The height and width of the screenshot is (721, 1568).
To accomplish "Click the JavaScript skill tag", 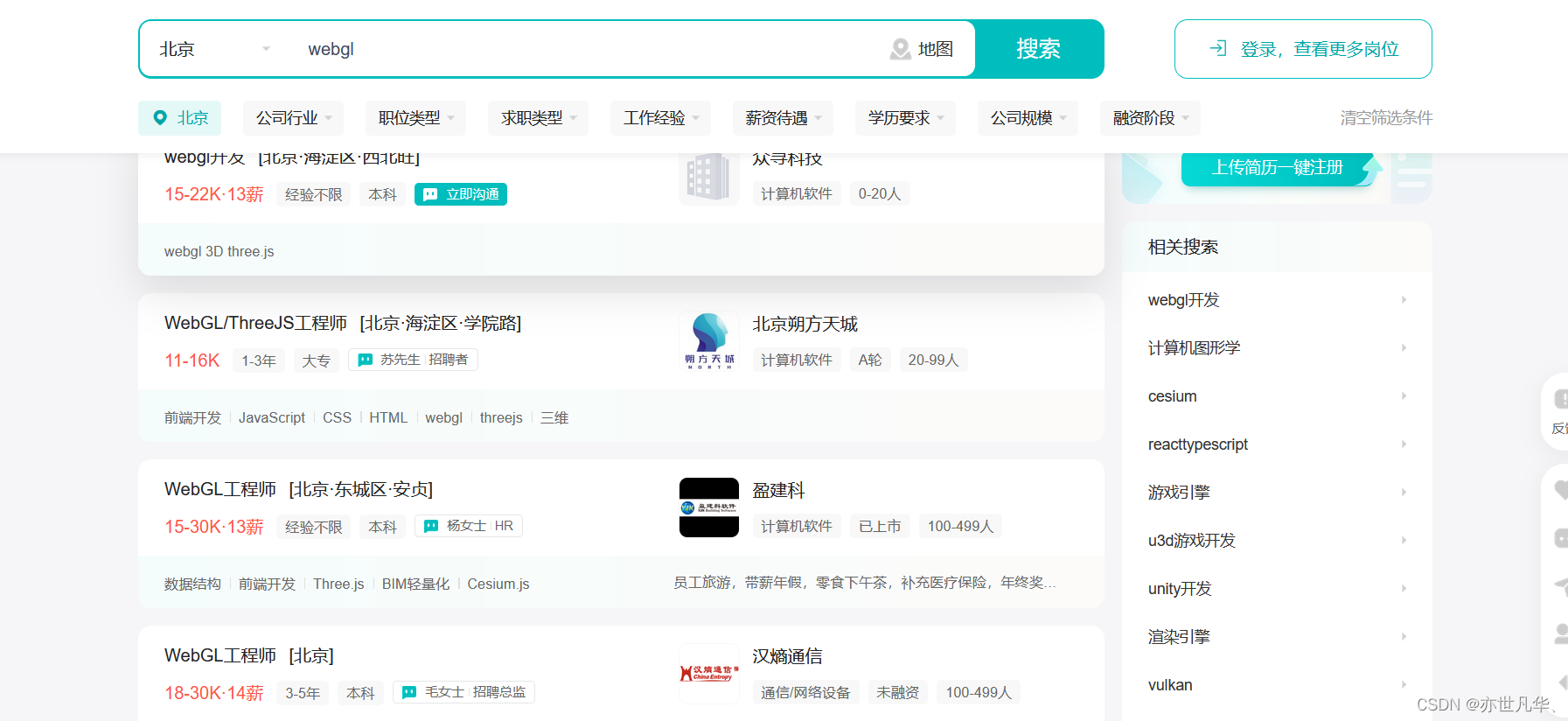I will (x=272, y=418).
